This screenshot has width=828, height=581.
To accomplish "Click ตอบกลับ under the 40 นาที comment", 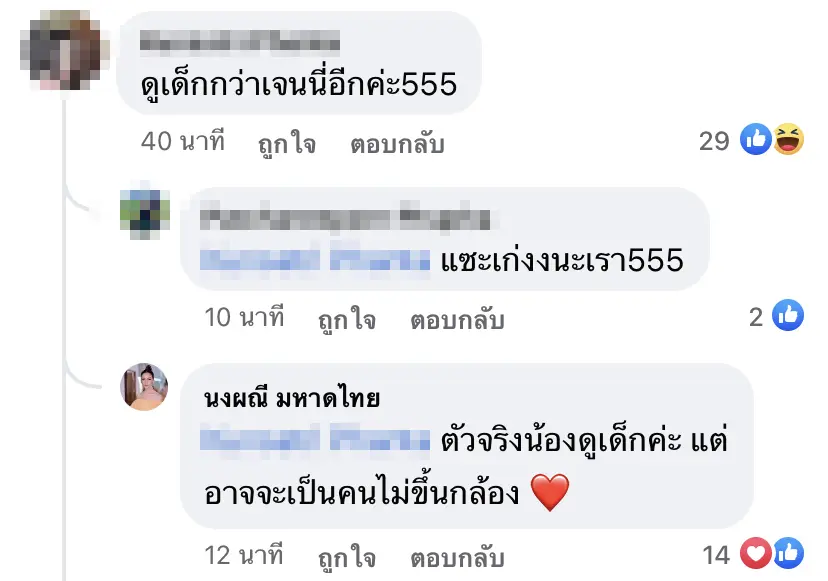I will [x=397, y=144].
